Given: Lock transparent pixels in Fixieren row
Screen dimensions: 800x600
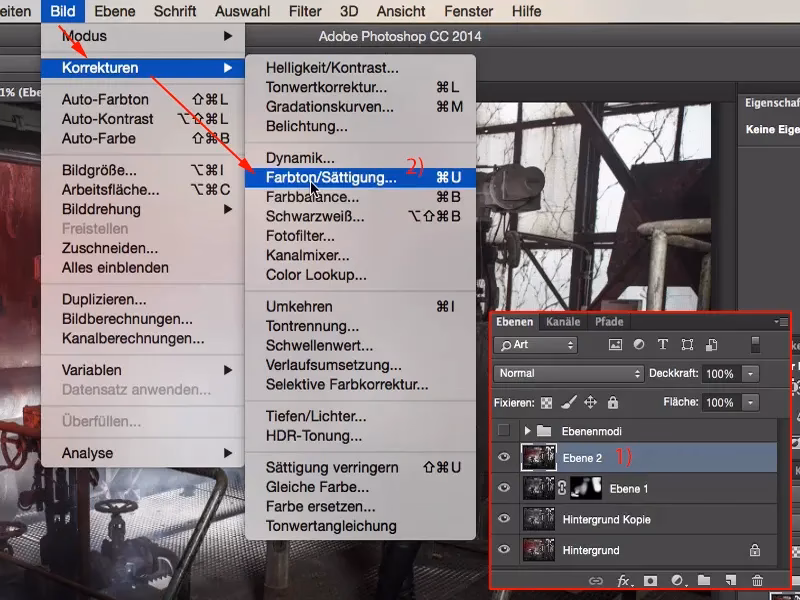Looking at the screenshot, I should click(545, 402).
